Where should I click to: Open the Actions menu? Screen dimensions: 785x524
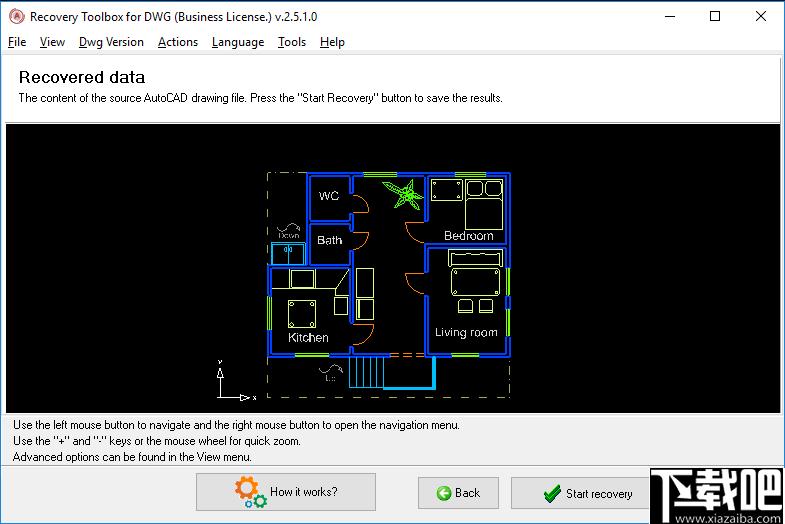178,42
